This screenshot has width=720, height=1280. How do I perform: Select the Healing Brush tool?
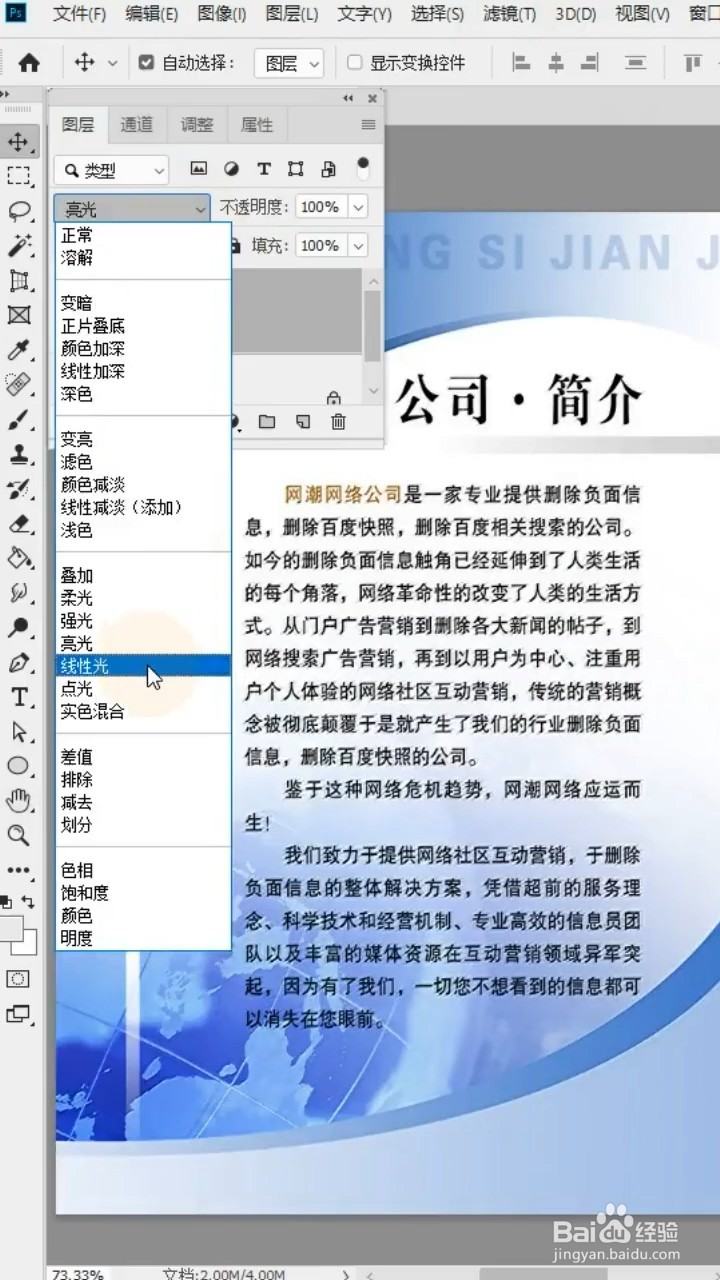click(x=18, y=385)
